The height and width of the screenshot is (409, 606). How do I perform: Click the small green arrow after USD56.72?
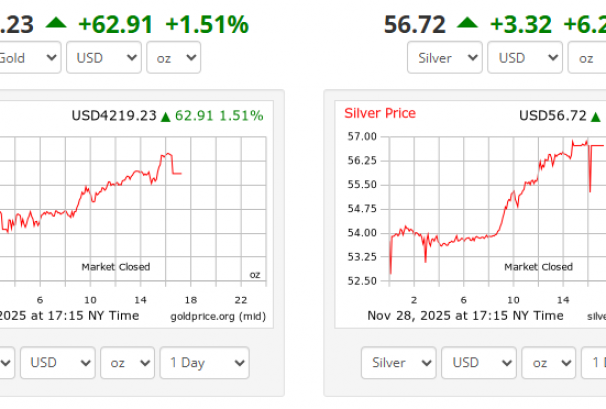coord(596,116)
